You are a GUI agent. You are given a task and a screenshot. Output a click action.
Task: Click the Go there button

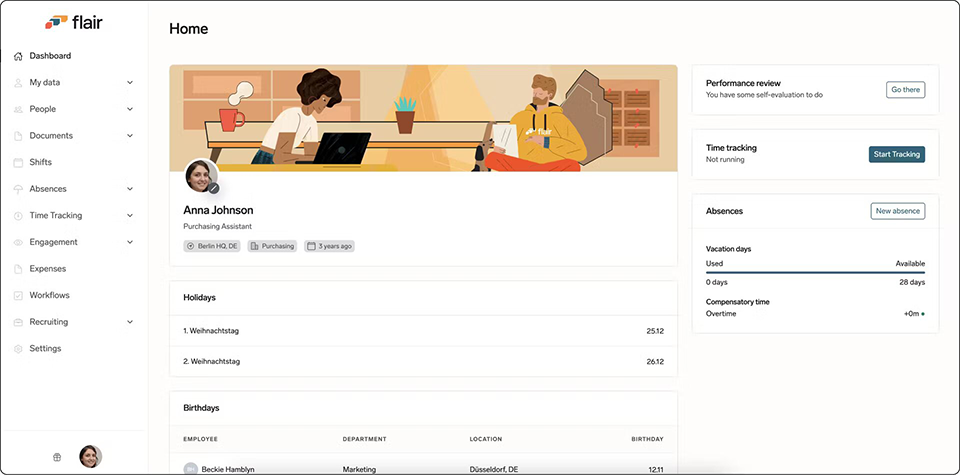(906, 90)
